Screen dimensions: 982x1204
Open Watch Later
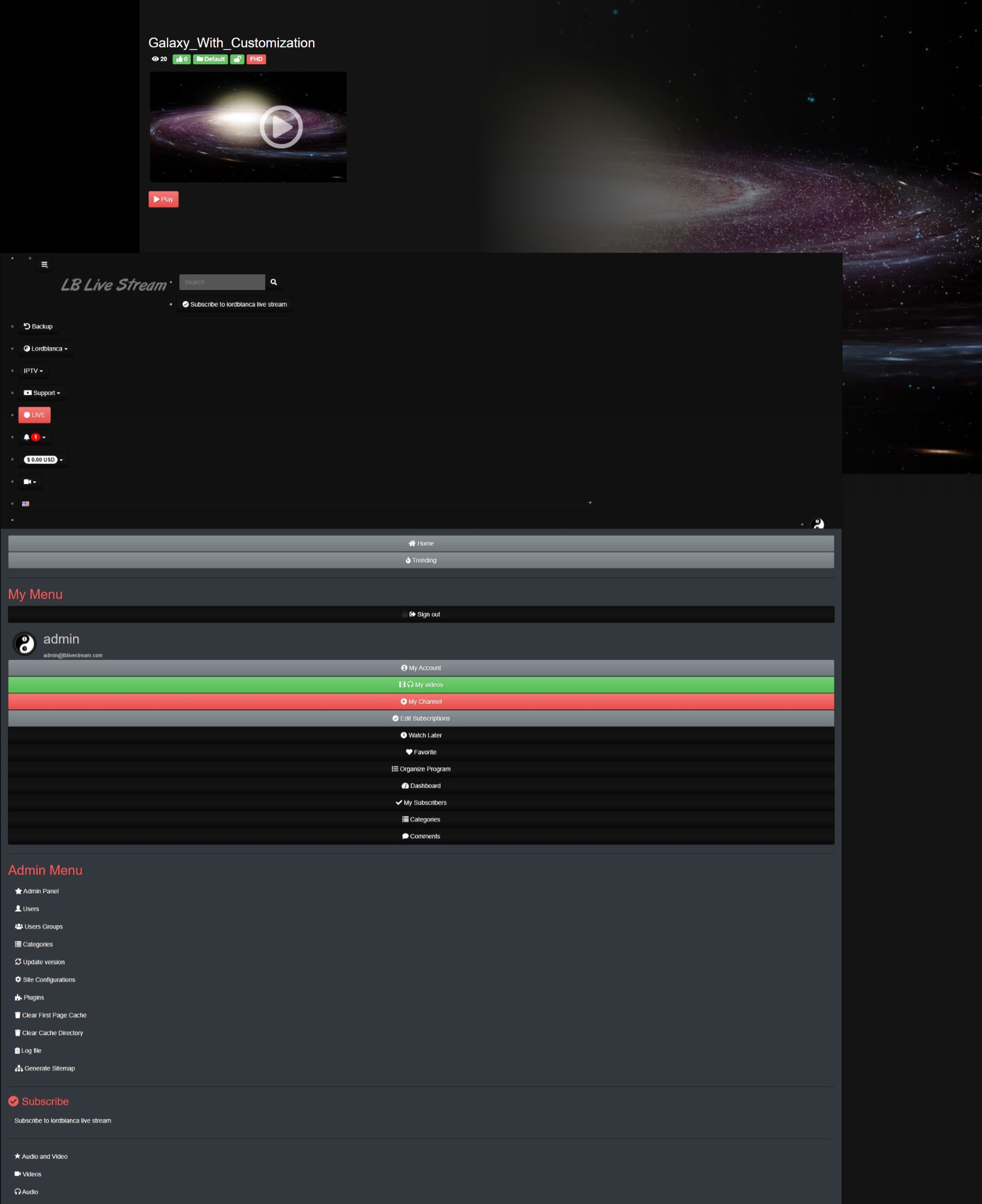(421, 735)
